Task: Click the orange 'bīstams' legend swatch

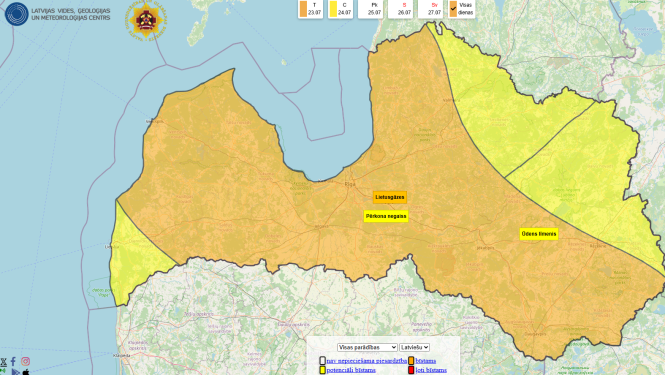Action: (x=411, y=361)
